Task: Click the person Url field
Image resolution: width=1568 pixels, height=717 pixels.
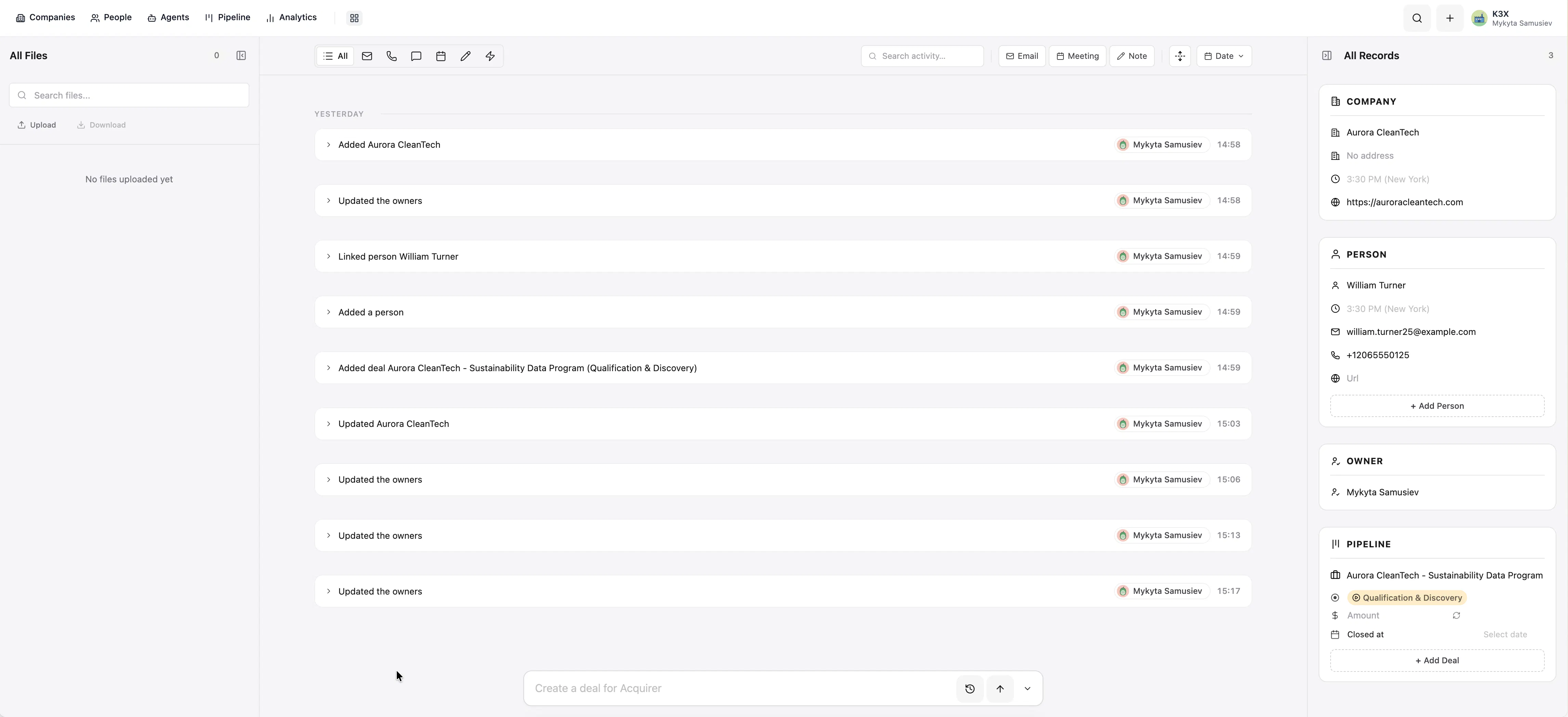Action: (x=1352, y=378)
